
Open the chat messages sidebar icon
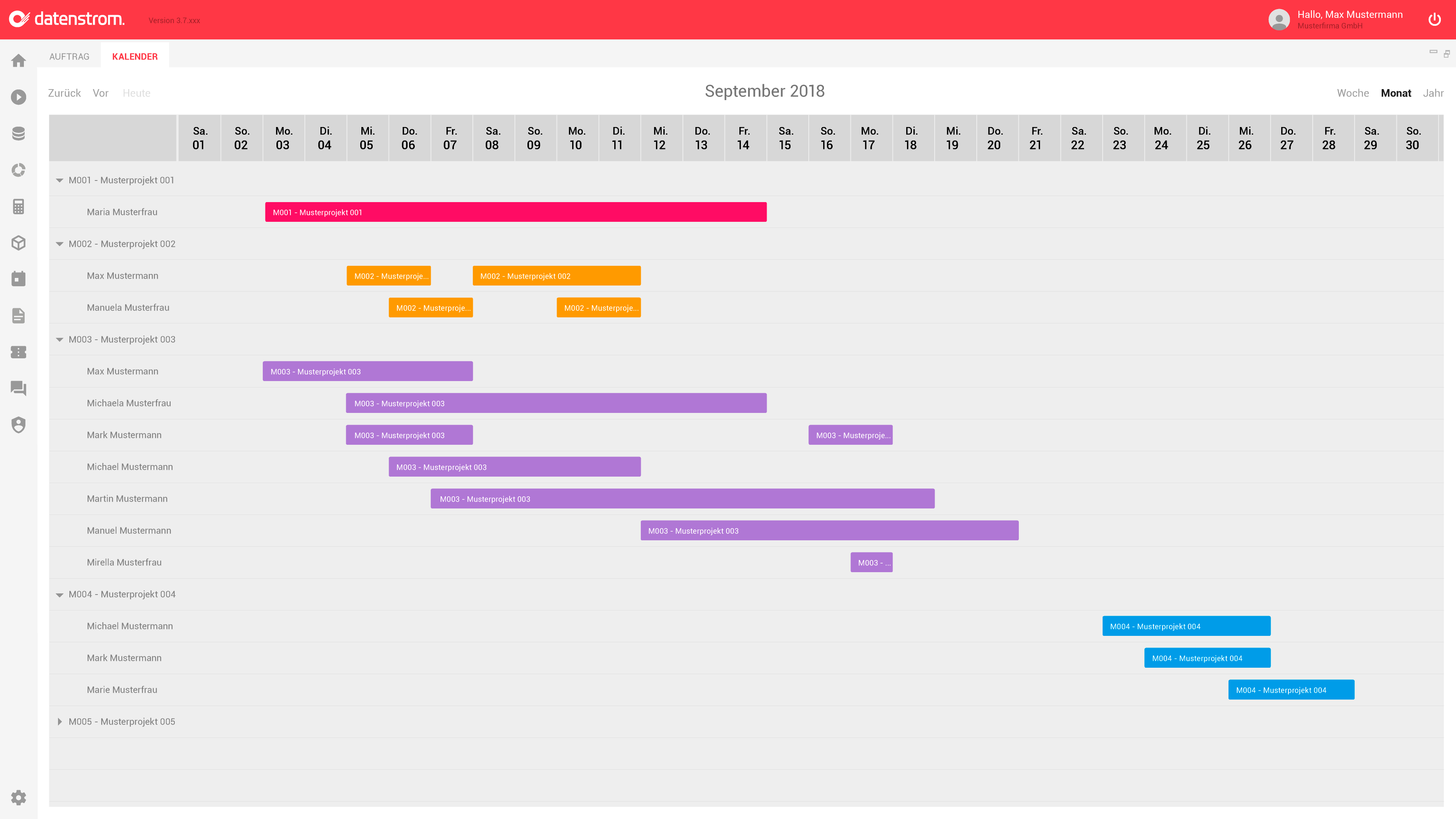[19, 388]
